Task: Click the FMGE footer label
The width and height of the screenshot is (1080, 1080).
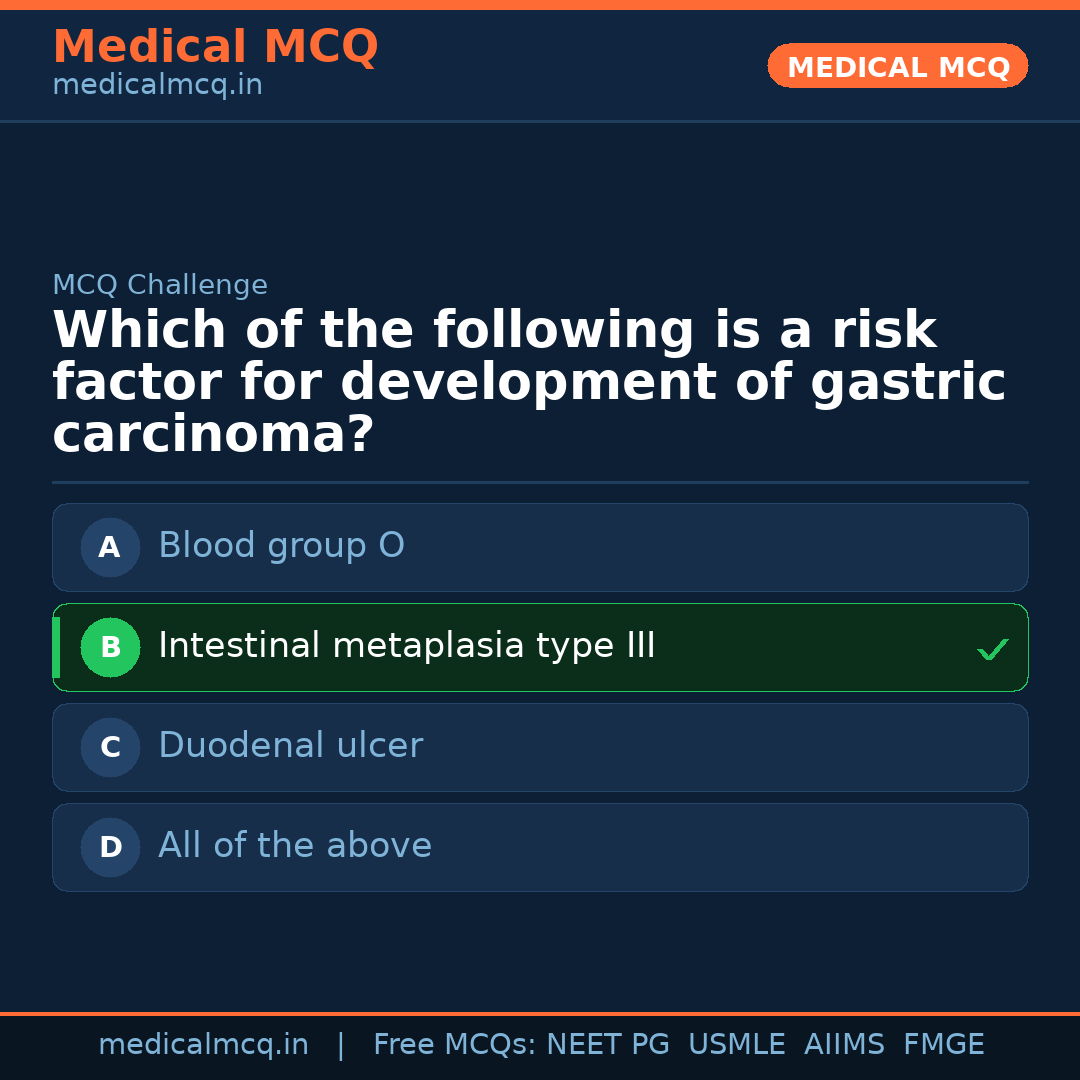Action: pos(943,1043)
